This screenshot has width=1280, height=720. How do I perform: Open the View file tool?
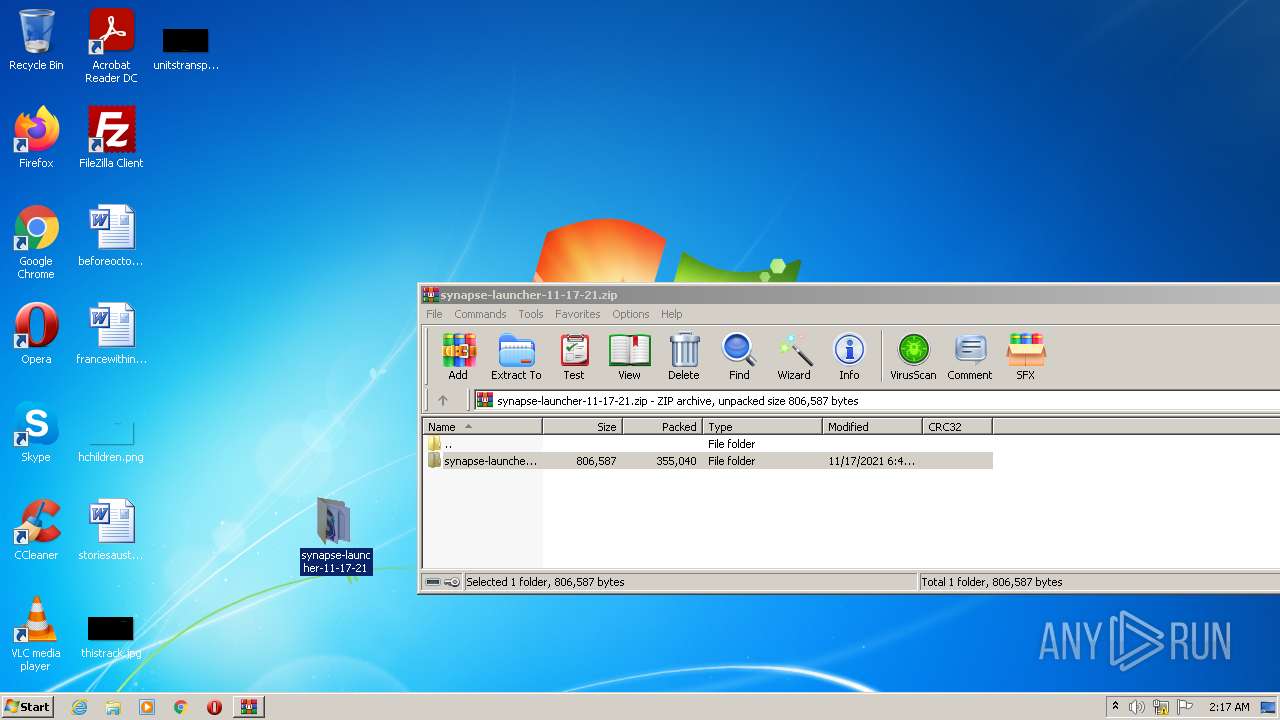coord(629,357)
